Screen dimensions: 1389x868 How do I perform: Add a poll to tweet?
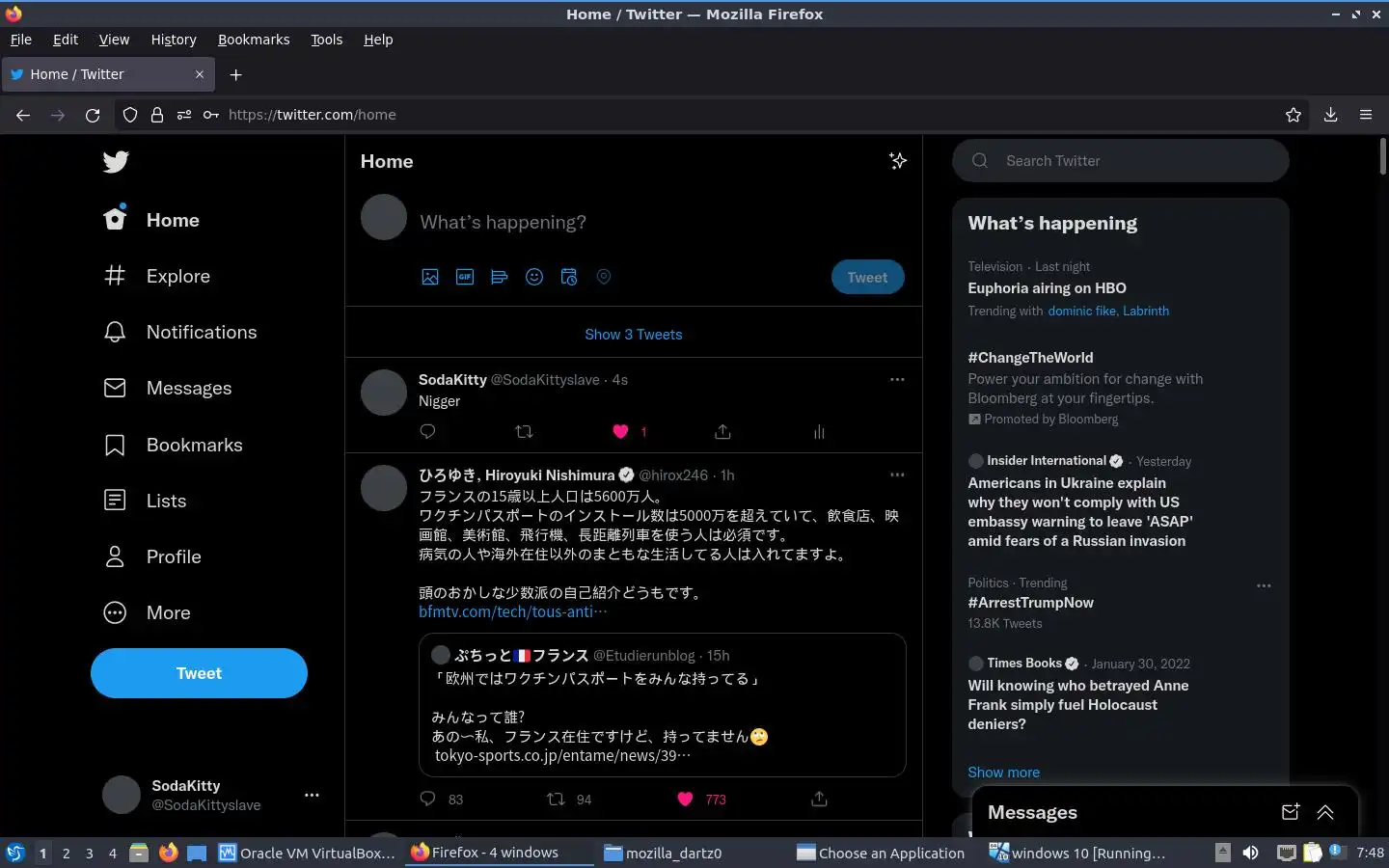tap(500, 277)
